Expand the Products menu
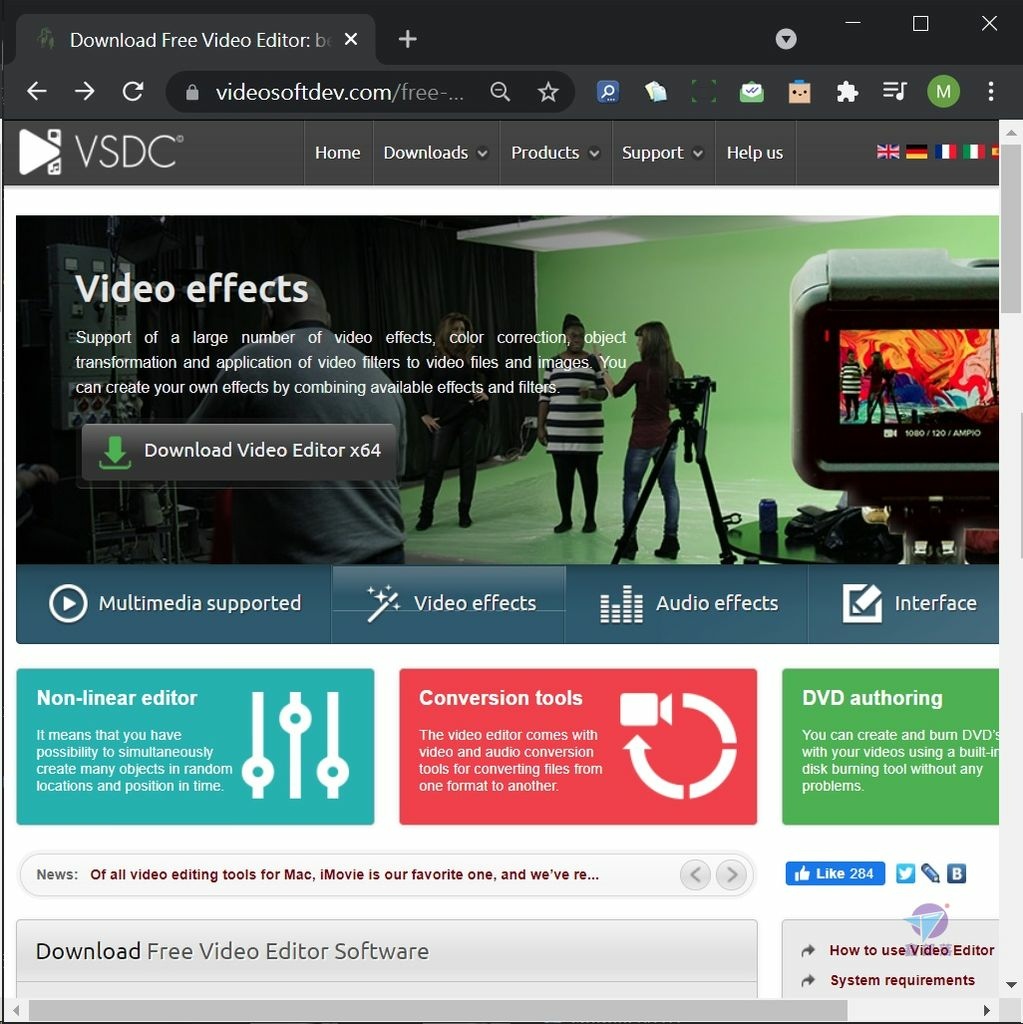The height and width of the screenshot is (1024, 1023). 555,153
